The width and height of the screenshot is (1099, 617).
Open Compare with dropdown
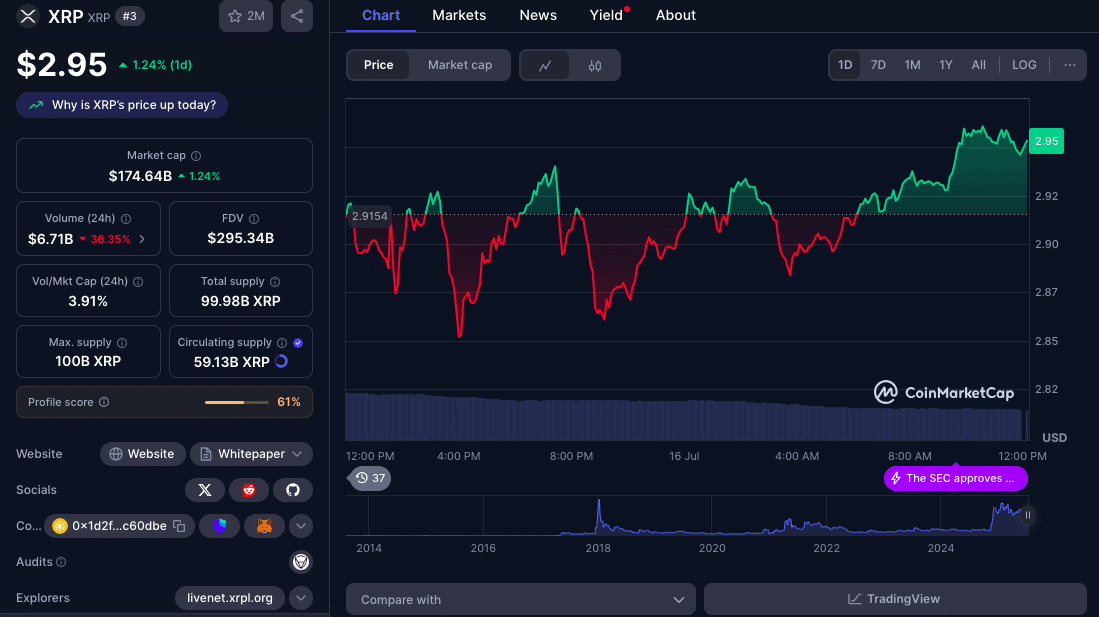521,599
